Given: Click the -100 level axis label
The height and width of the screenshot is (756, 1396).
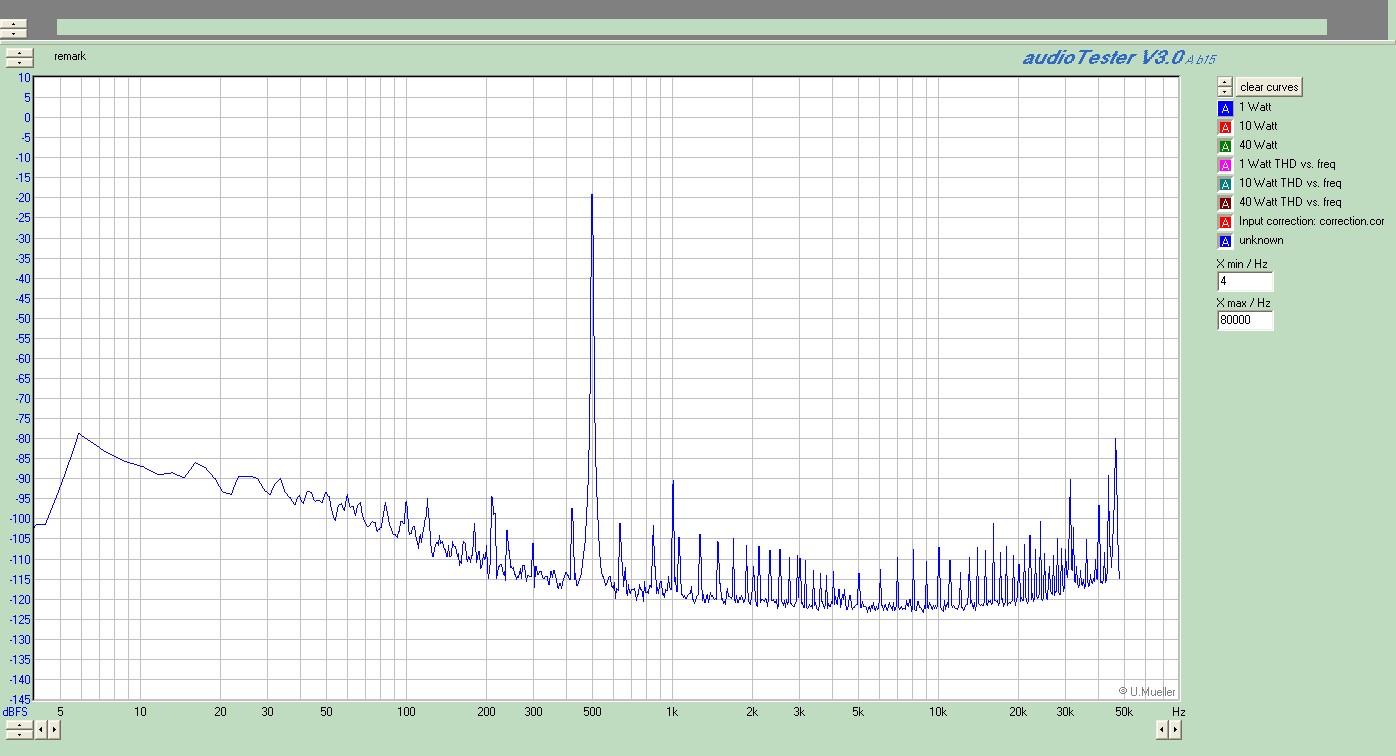Looking at the screenshot, I should click(x=20, y=519).
